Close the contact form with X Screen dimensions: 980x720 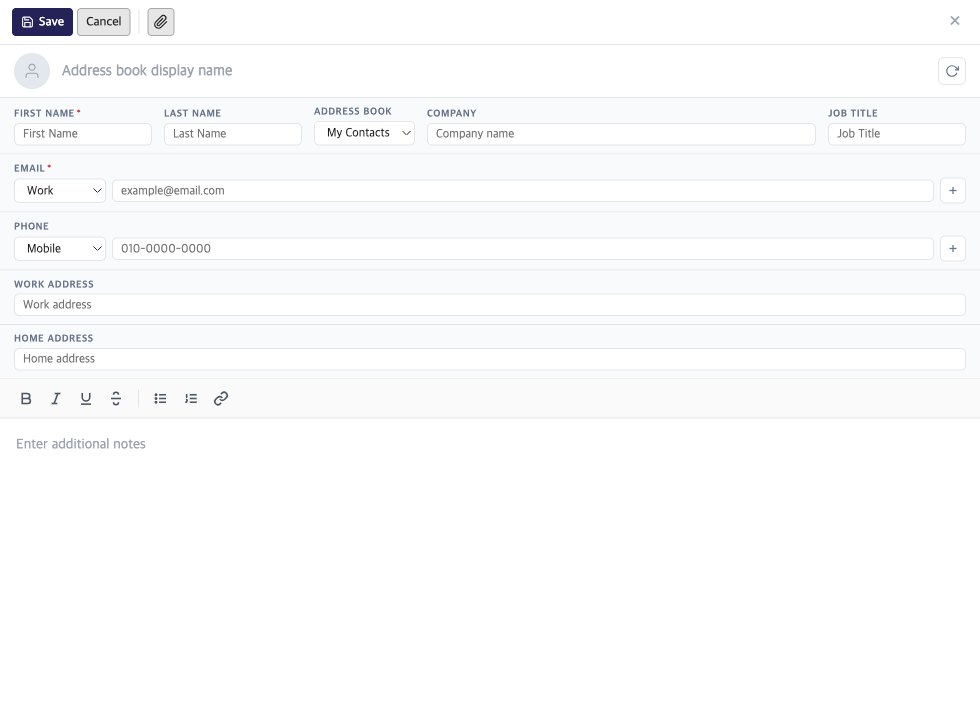click(x=954, y=21)
